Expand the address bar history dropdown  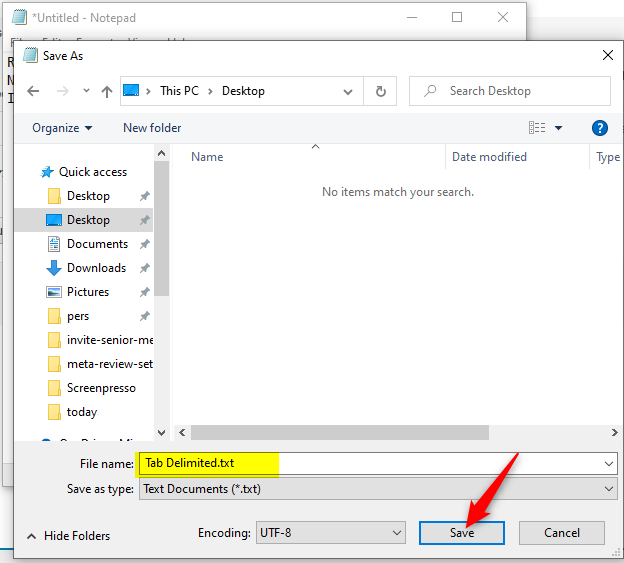[348, 92]
